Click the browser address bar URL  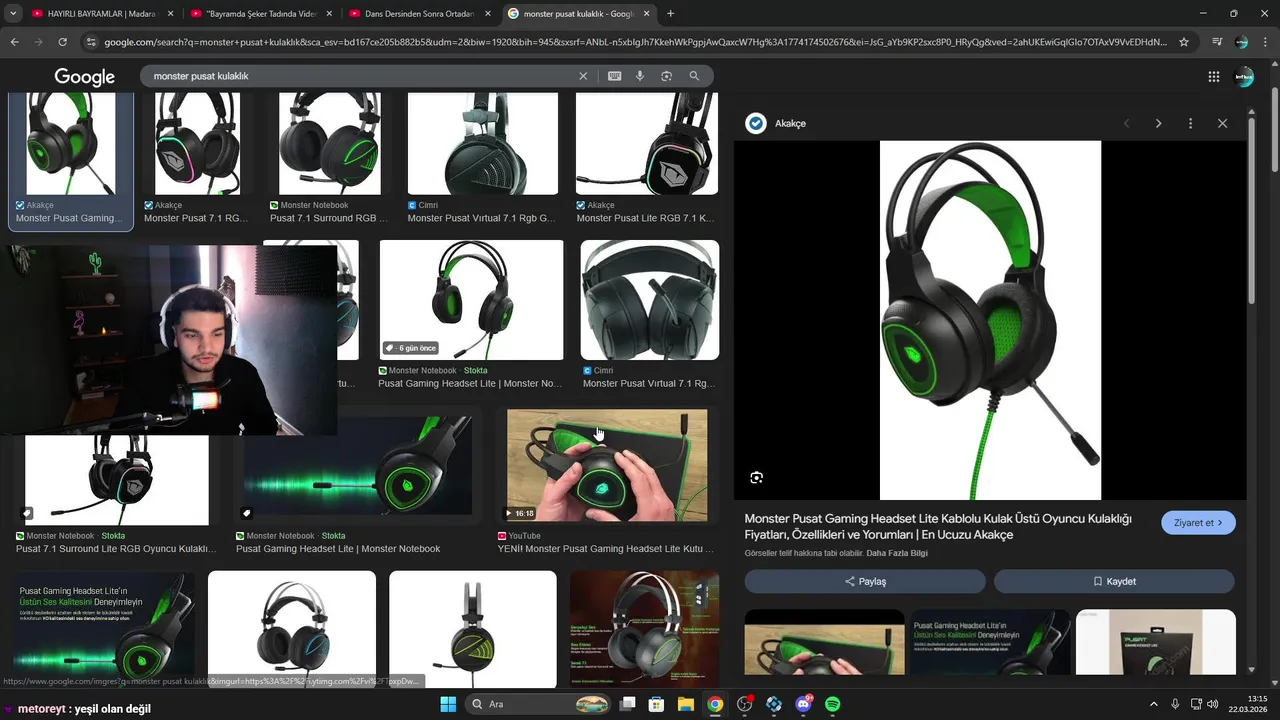tap(635, 42)
